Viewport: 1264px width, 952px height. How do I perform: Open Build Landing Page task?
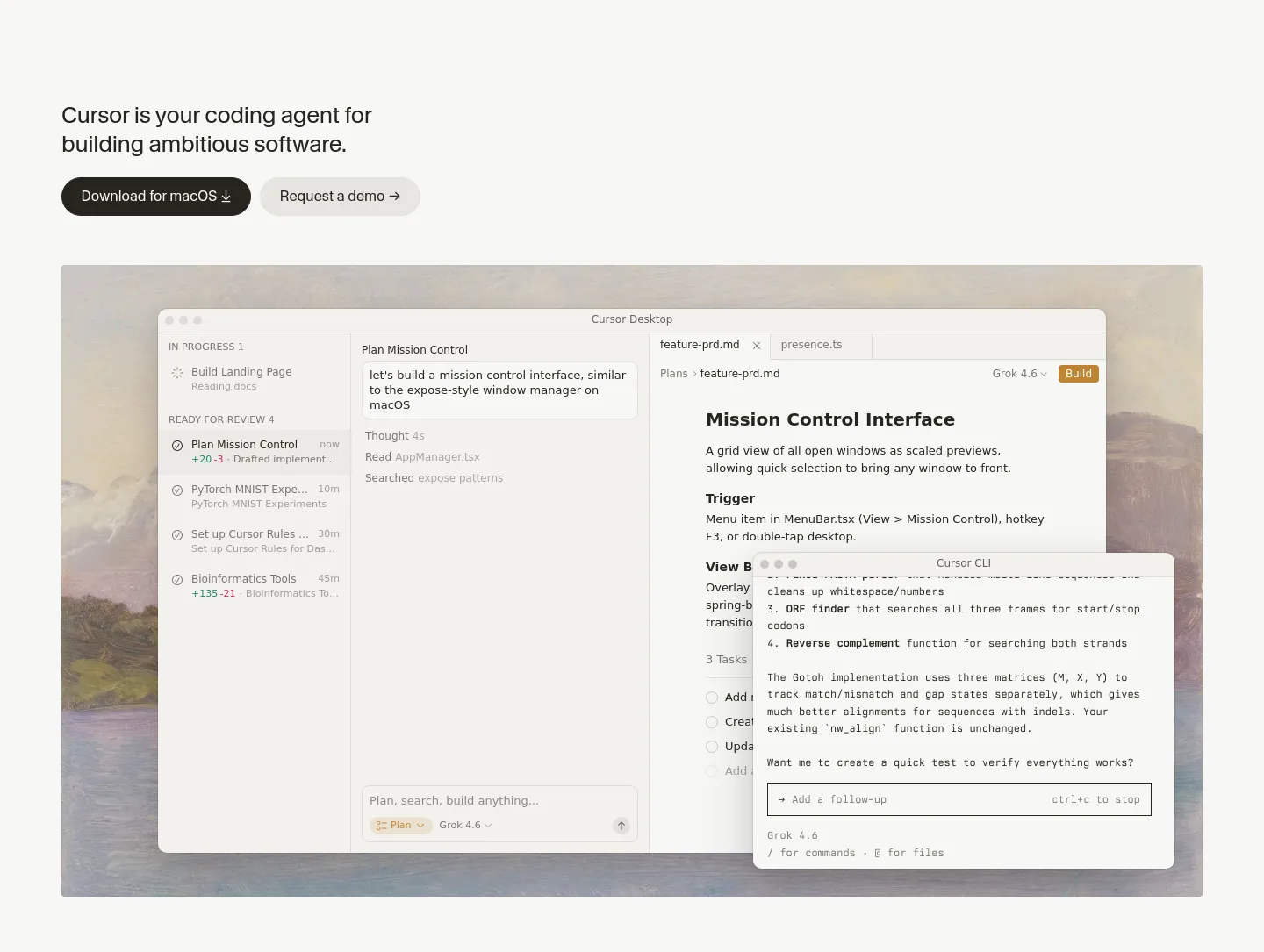(x=255, y=378)
